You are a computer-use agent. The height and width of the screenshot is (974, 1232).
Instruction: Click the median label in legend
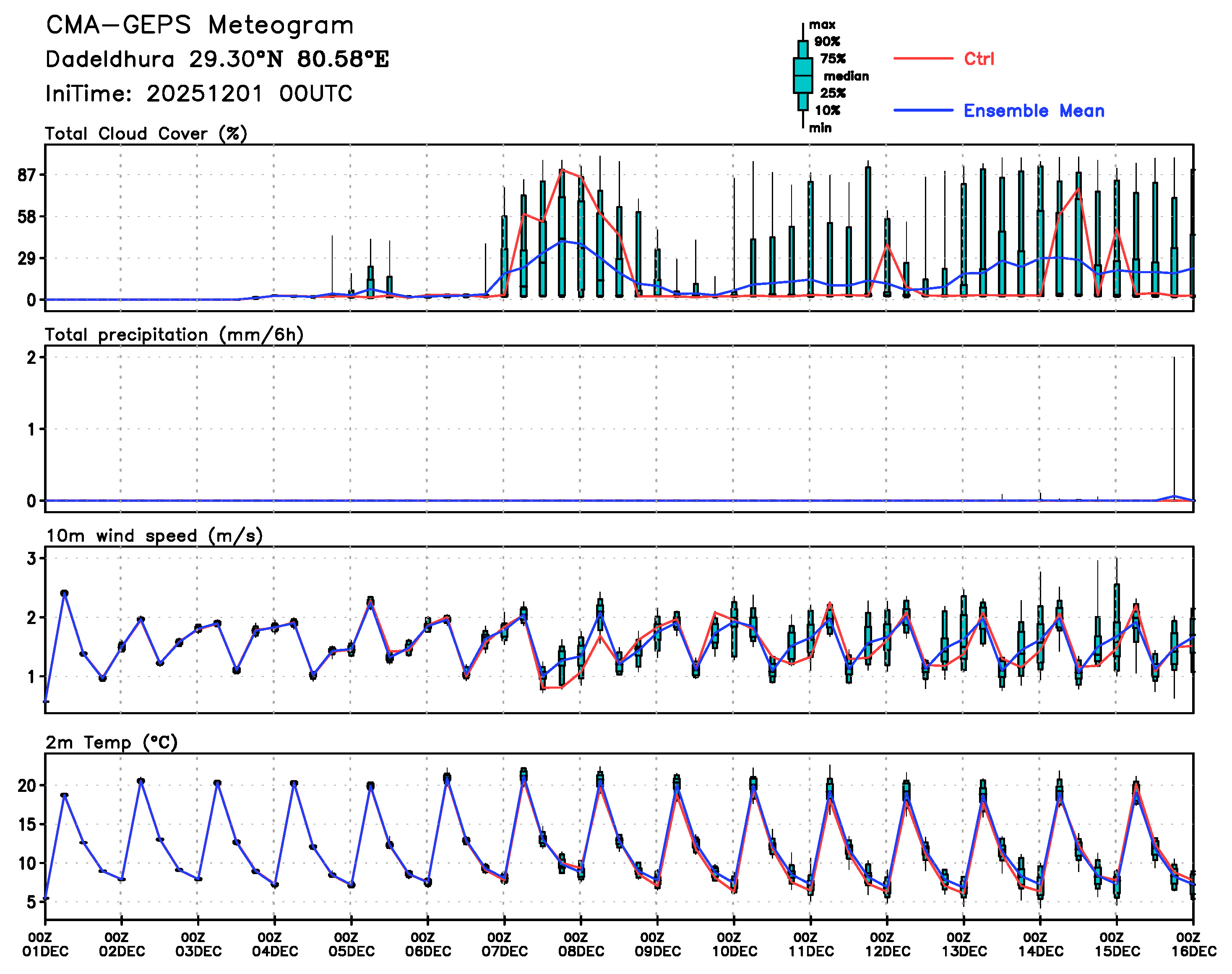click(x=846, y=76)
